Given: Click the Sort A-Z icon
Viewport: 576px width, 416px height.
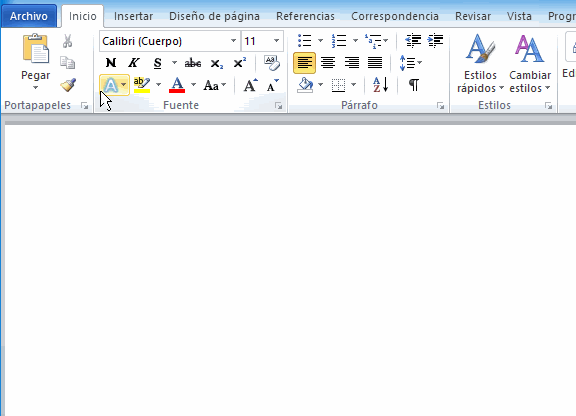Looking at the screenshot, I should point(381,85).
